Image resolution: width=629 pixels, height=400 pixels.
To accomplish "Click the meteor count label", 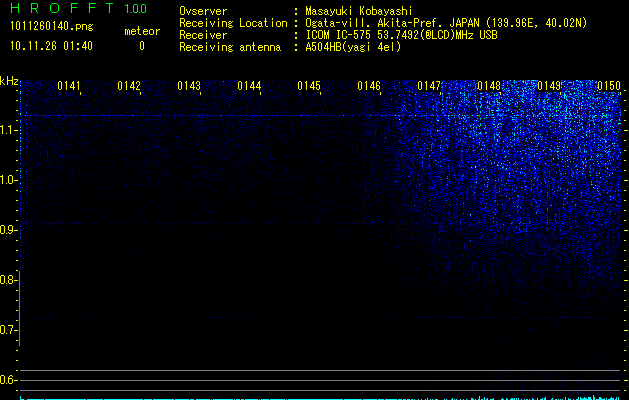I will pos(142,31).
